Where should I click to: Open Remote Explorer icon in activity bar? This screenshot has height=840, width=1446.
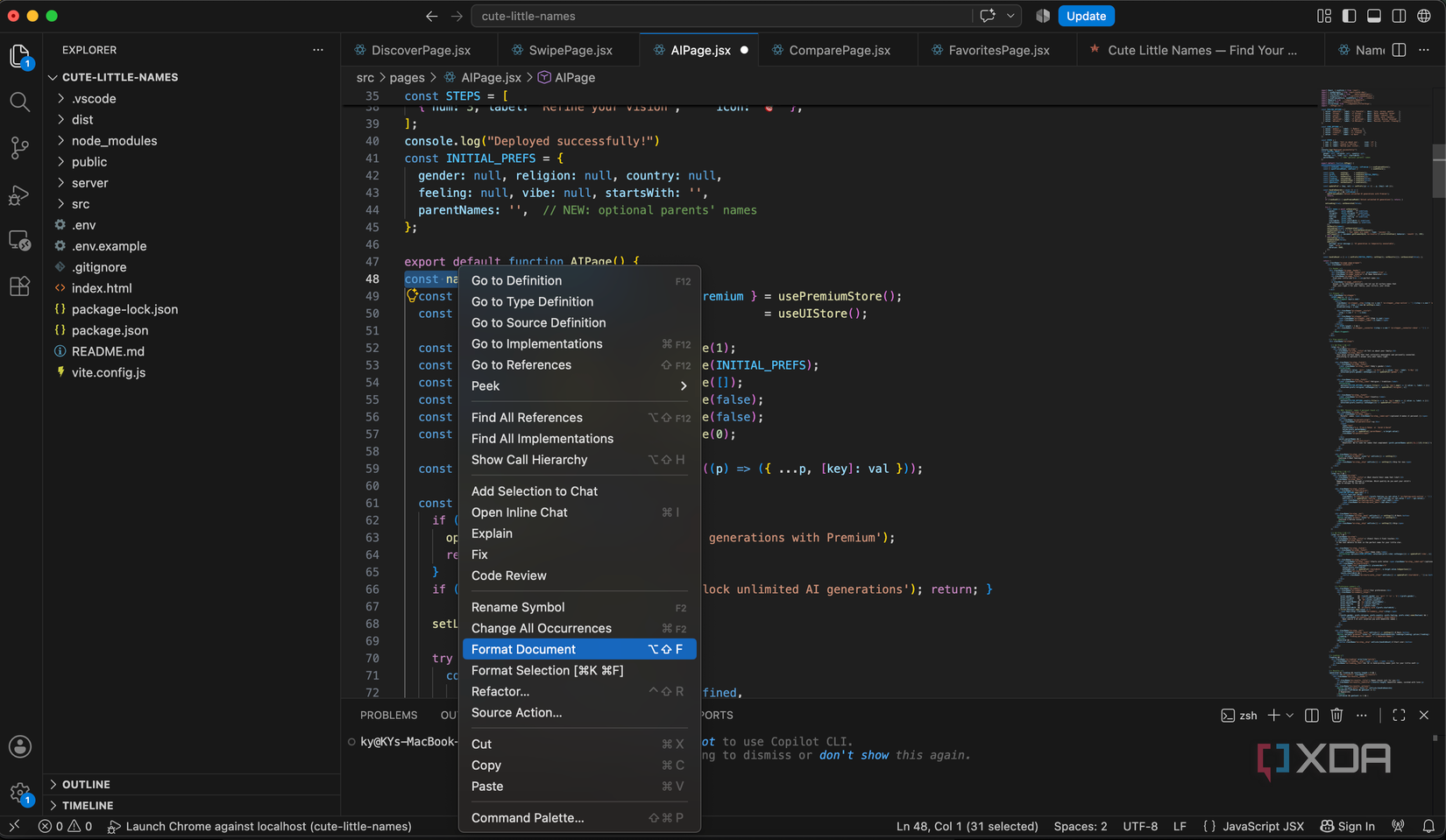pos(20,240)
